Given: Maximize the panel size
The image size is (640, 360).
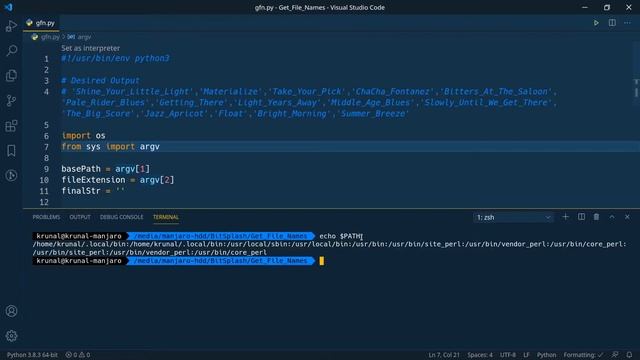Looking at the screenshot, I should pos(612,217).
